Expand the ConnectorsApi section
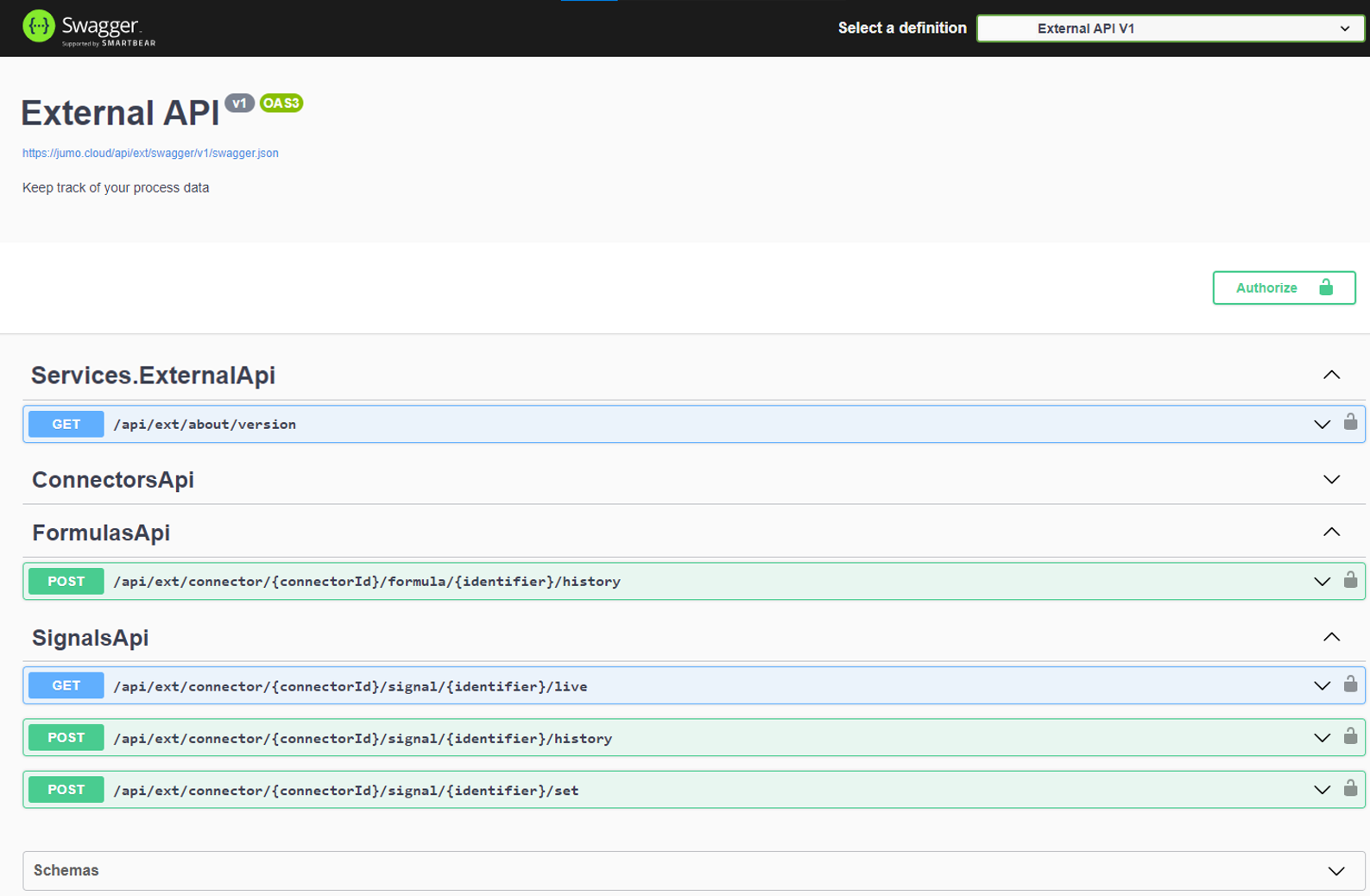1370x896 pixels. 1331,479
